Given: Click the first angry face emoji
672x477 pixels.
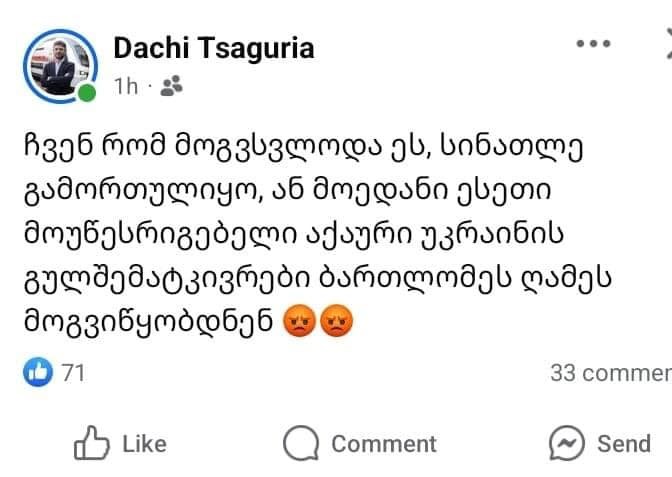Looking at the screenshot, I should [301, 326].
